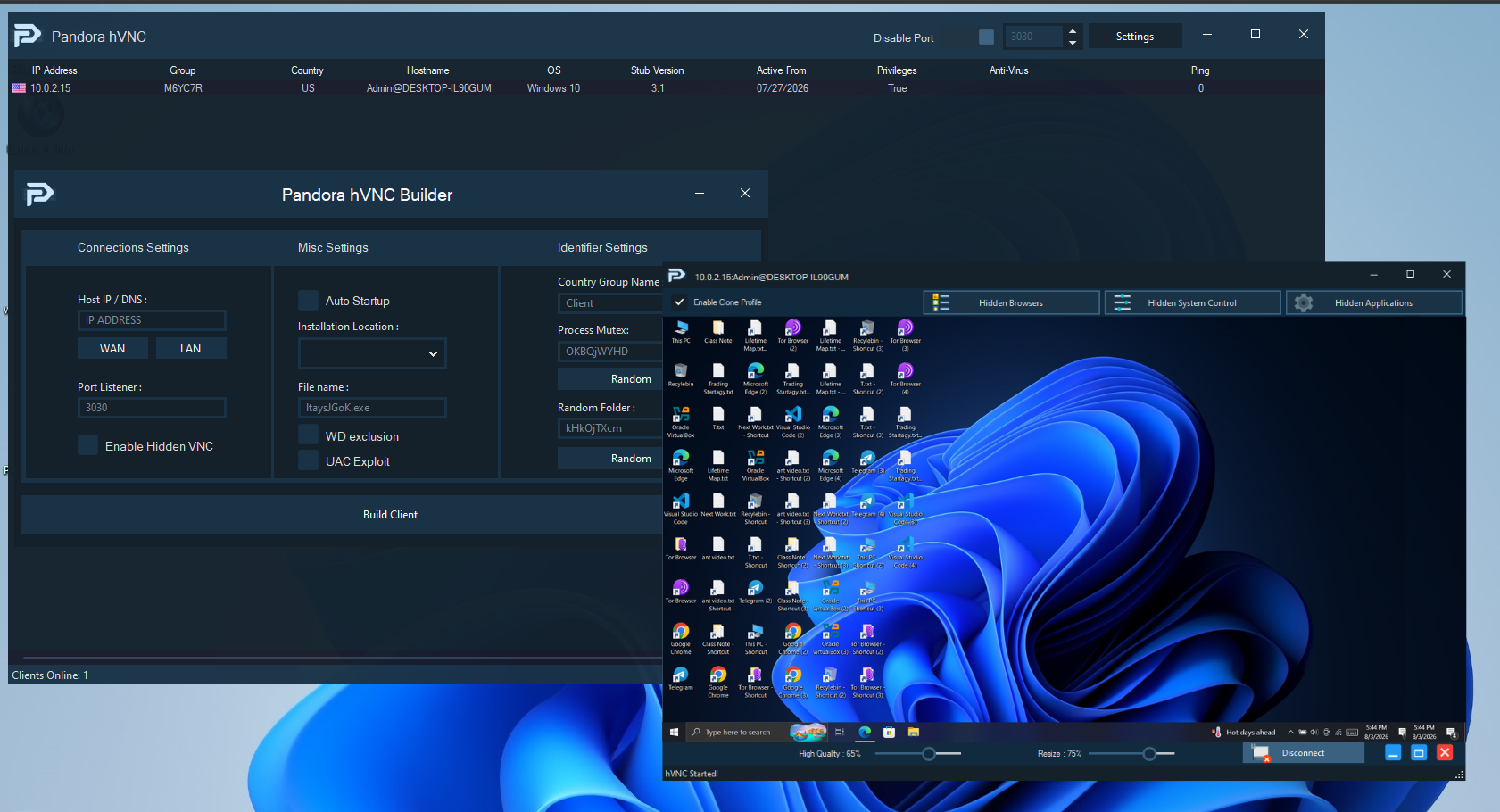Increase the port number with the up arrow
The width and height of the screenshot is (1500, 812).
point(1073,31)
